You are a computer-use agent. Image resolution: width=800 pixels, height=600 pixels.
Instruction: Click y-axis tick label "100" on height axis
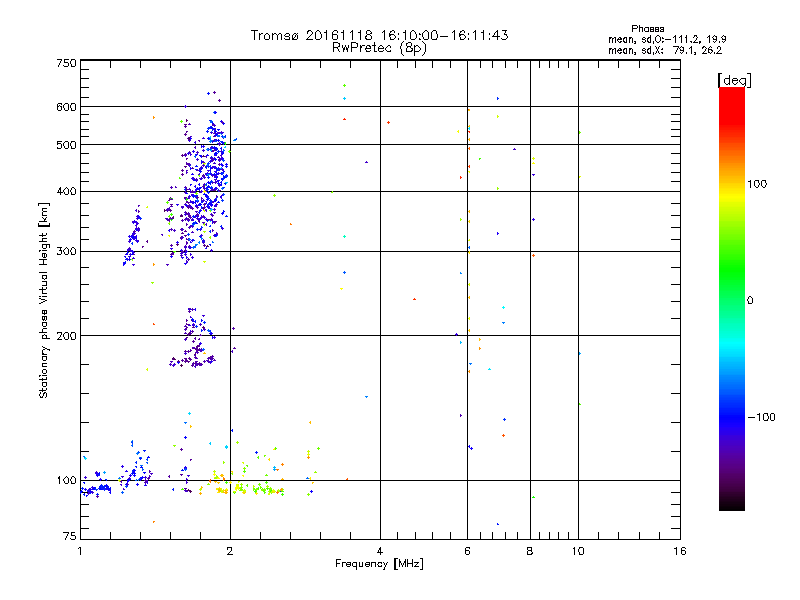(66, 481)
